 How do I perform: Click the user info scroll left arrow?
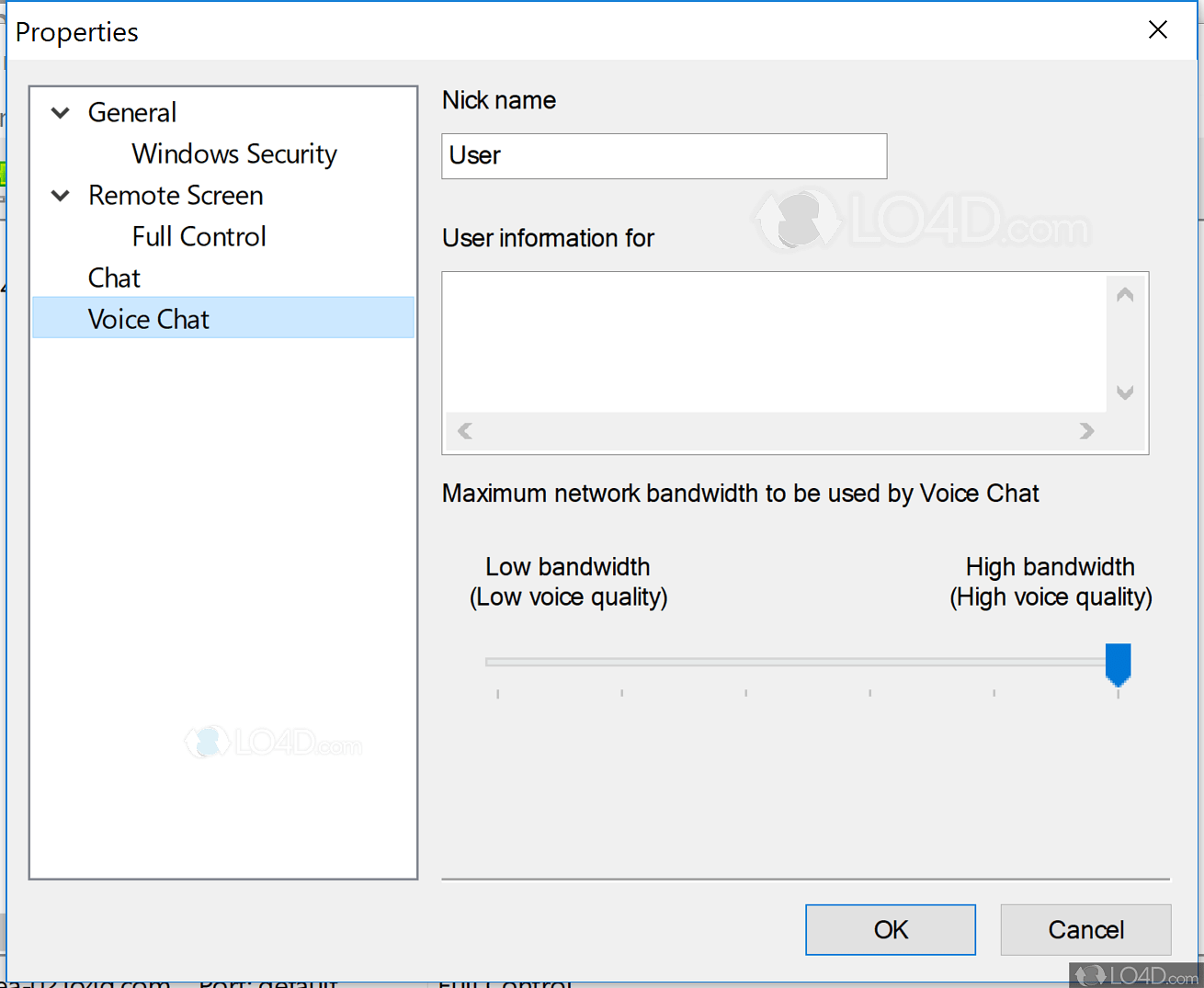(465, 431)
